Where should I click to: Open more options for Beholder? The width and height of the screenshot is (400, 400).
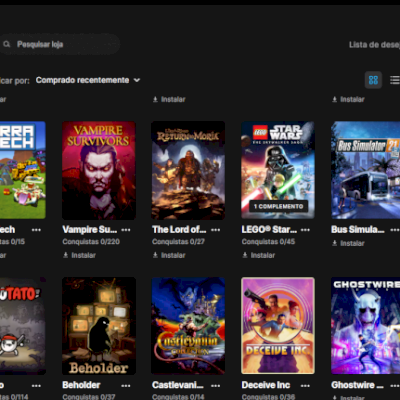tap(126, 385)
